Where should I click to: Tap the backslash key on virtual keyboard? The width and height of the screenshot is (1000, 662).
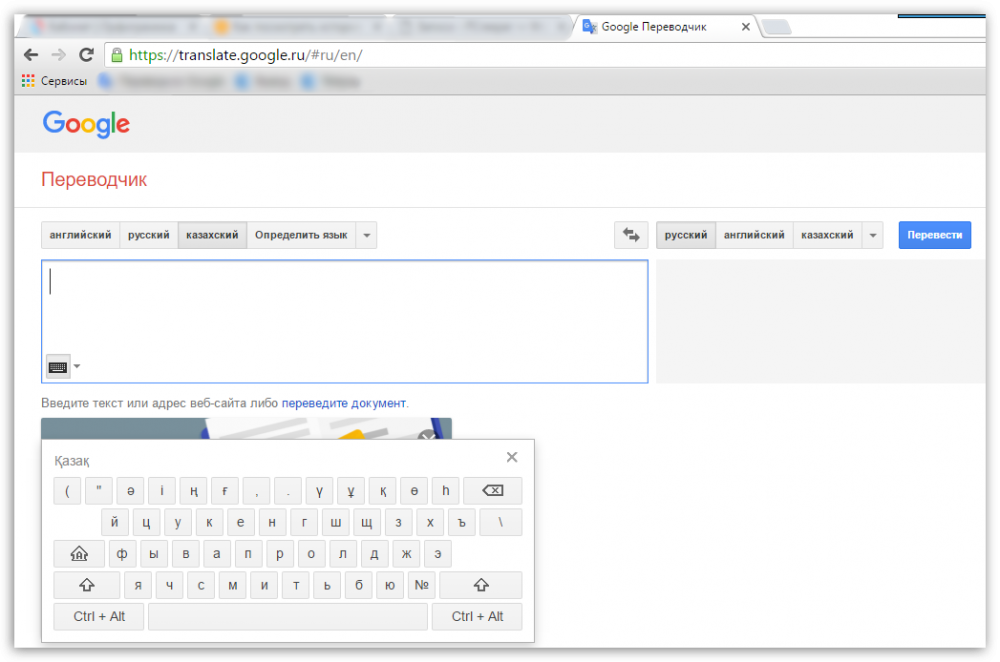(501, 522)
